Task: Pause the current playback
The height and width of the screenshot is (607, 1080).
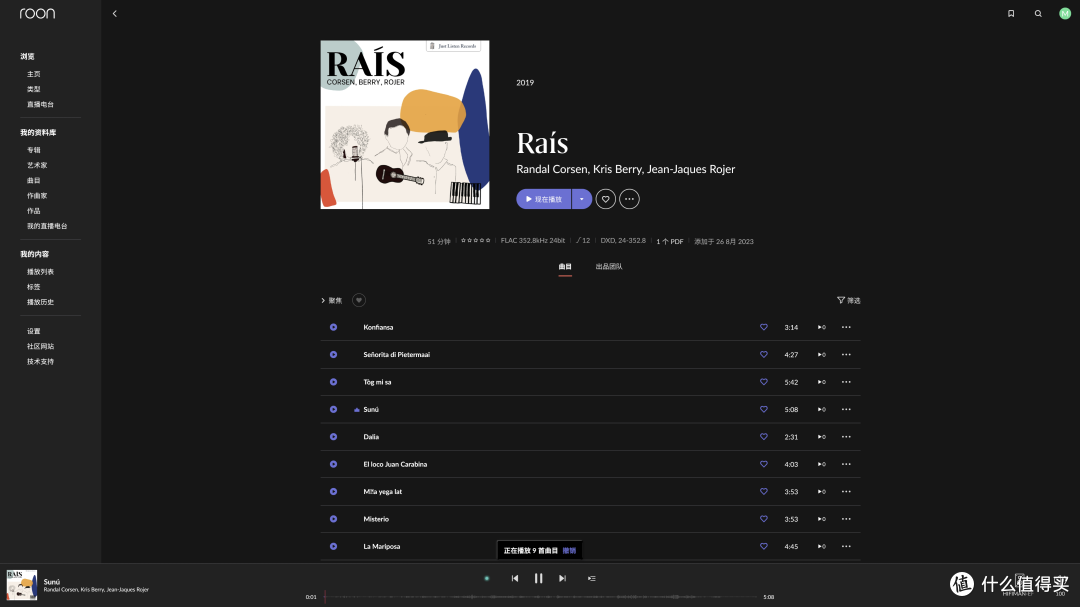Action: pos(539,579)
